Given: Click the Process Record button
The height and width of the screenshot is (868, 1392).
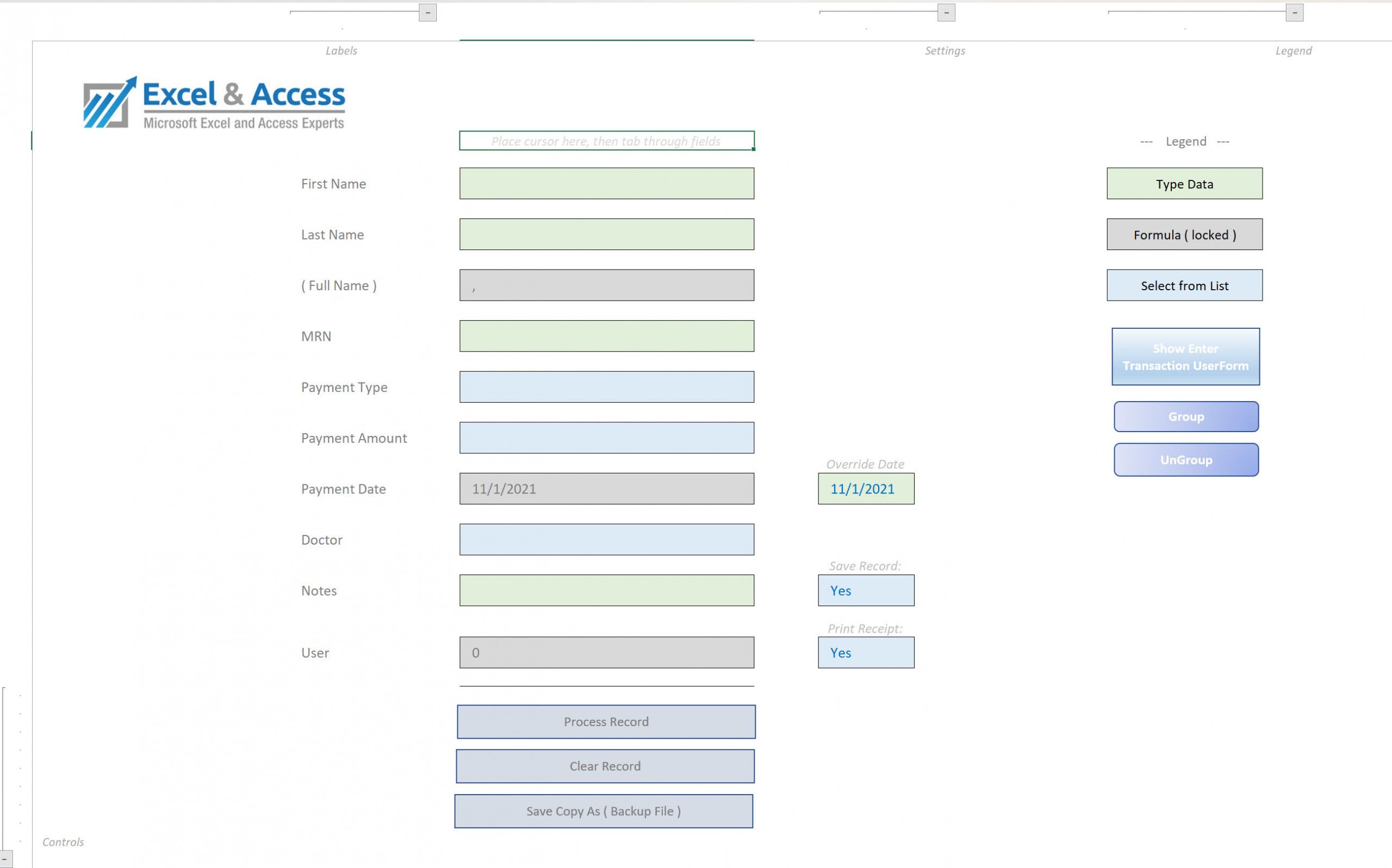Looking at the screenshot, I should 606,721.
